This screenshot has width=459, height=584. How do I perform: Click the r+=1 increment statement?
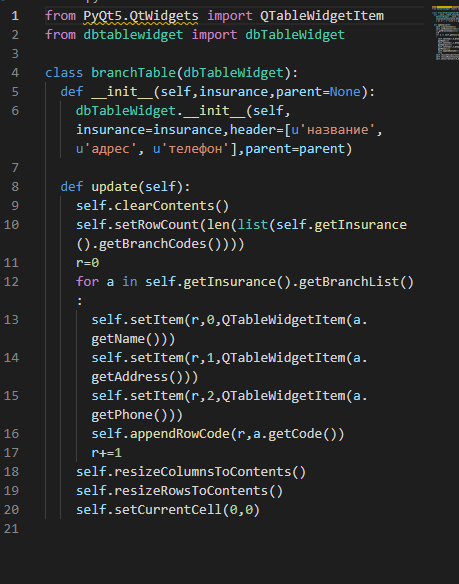[x=106, y=453]
